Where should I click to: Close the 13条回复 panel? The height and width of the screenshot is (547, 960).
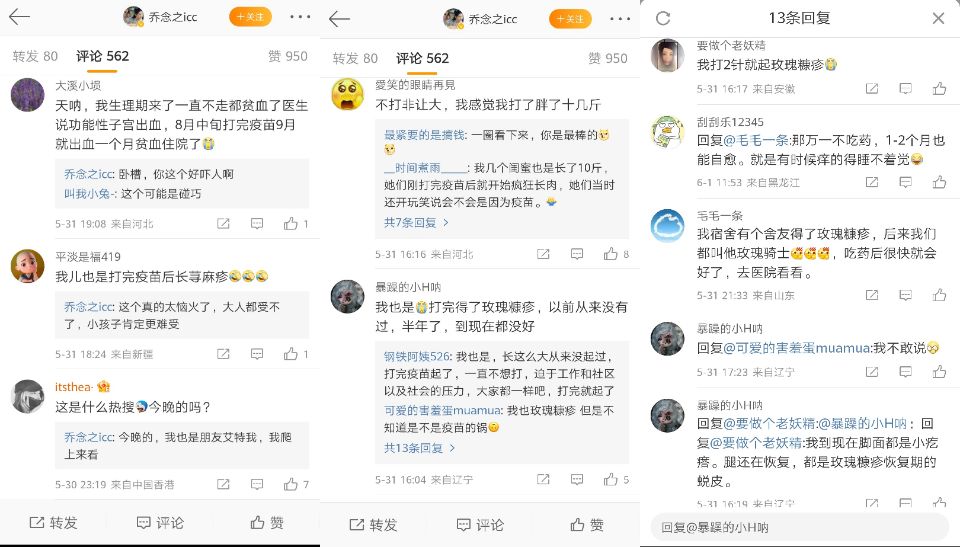tap(938, 18)
